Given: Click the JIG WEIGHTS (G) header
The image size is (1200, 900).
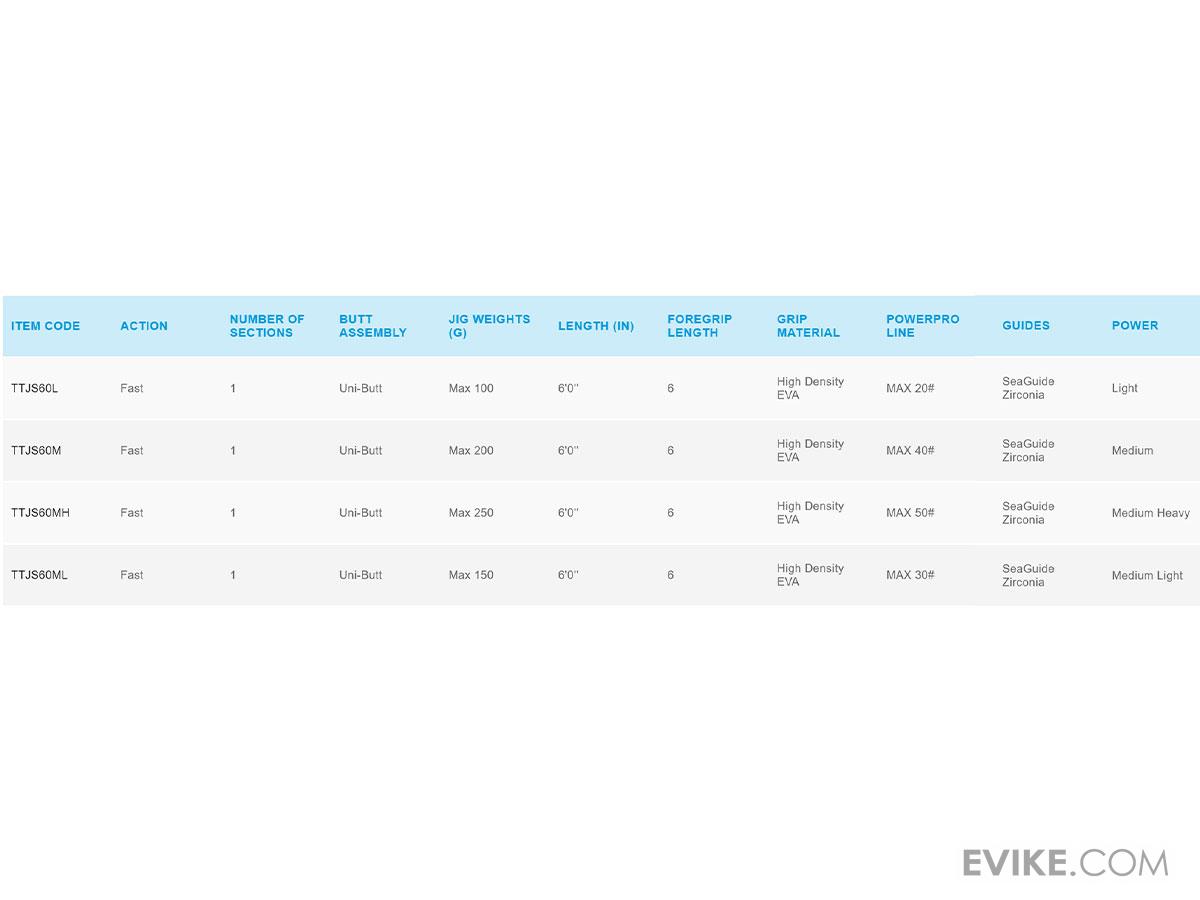Looking at the screenshot, I should [x=489, y=326].
